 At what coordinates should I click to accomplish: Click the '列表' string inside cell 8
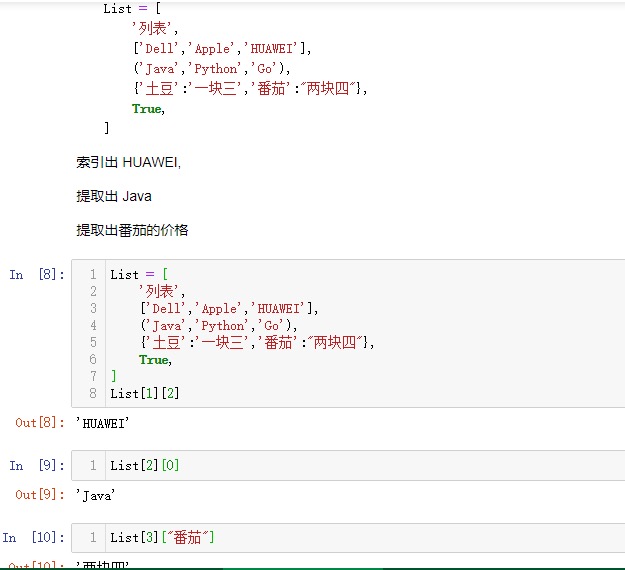pos(162,291)
